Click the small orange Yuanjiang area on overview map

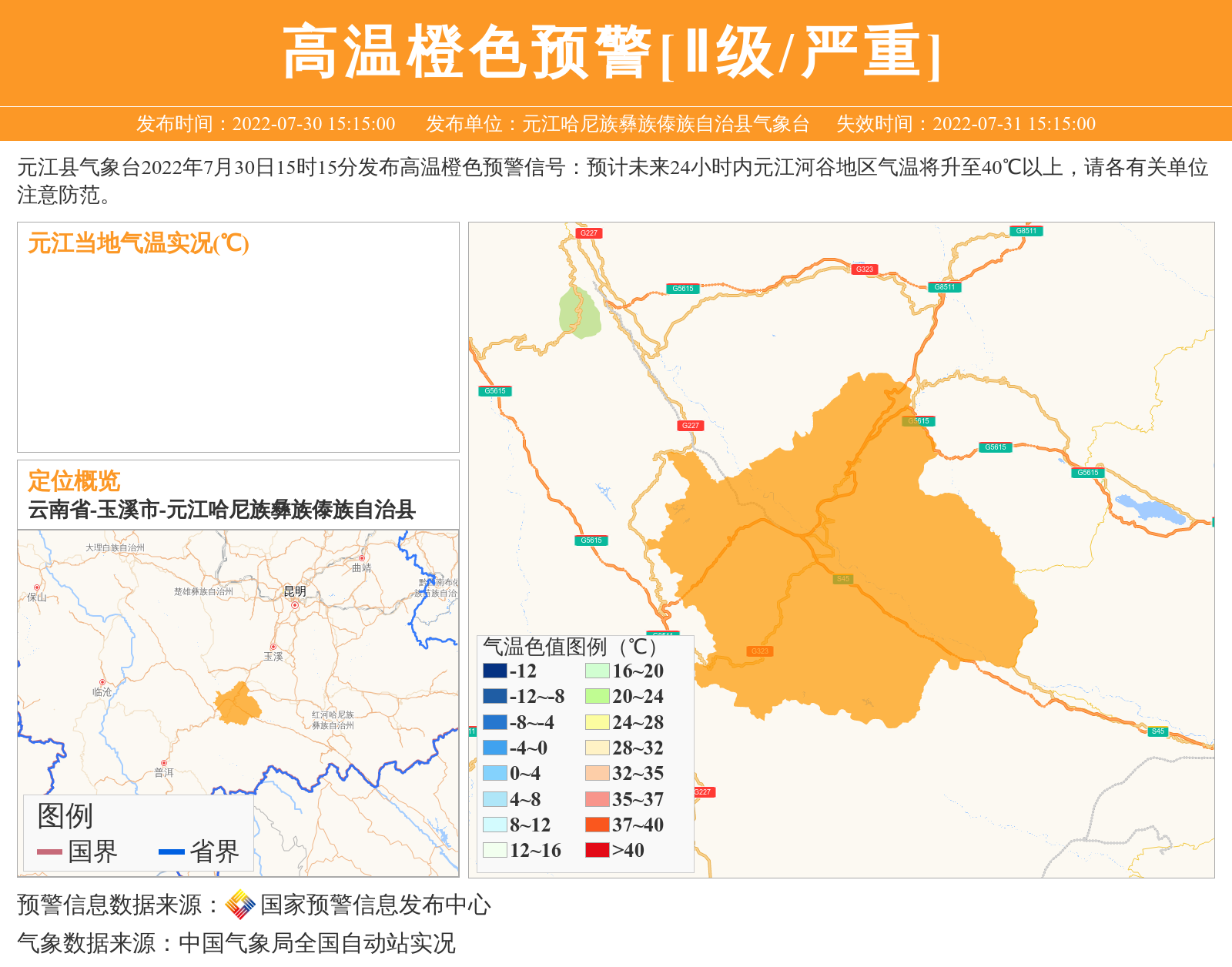(237, 704)
